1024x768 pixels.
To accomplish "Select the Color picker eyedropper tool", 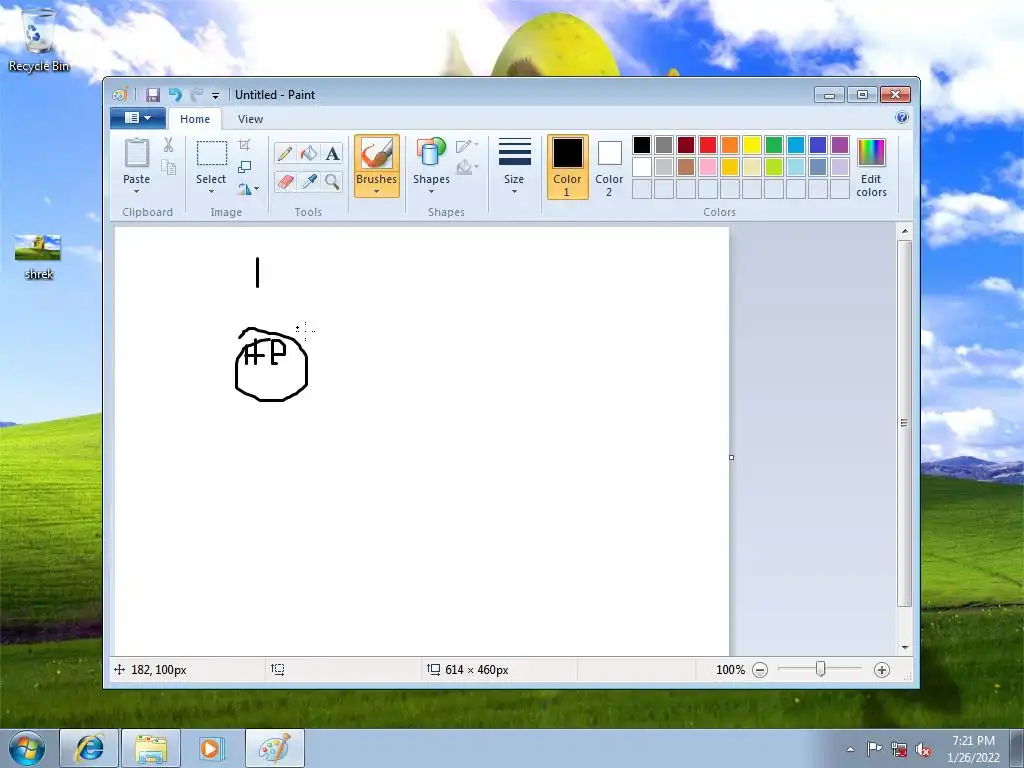I will coord(308,181).
